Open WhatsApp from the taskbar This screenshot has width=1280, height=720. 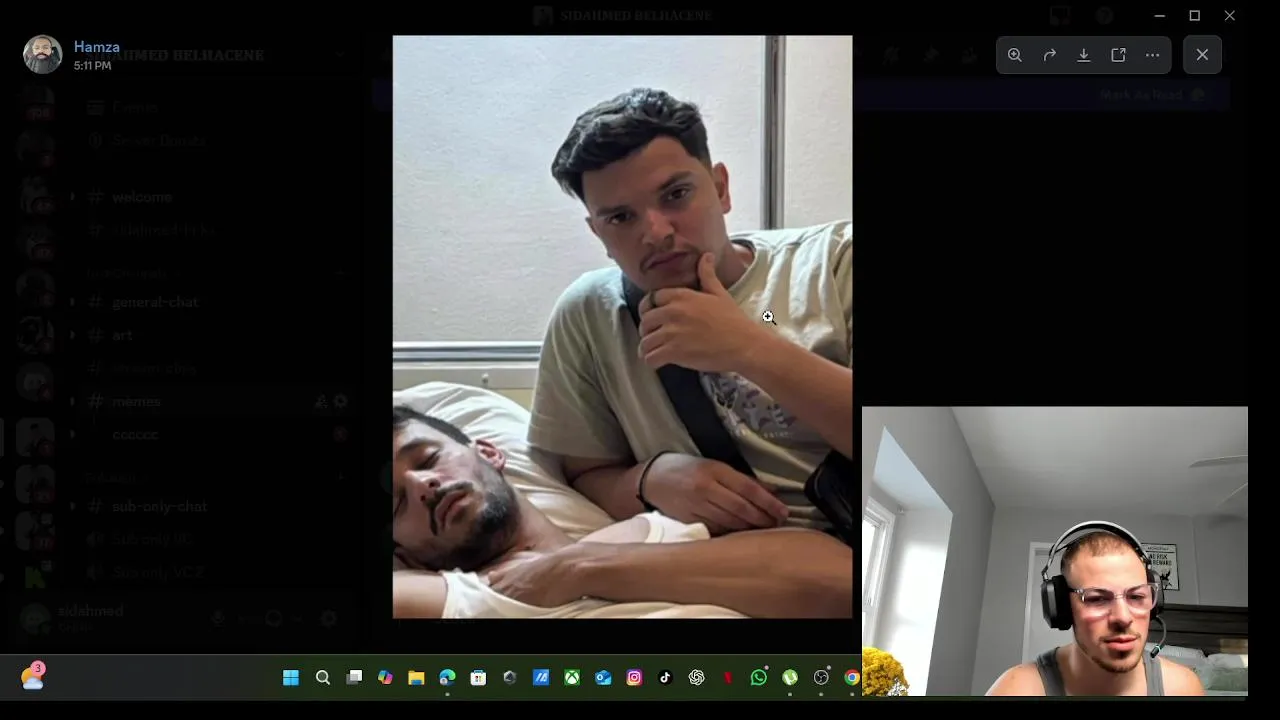tap(759, 678)
